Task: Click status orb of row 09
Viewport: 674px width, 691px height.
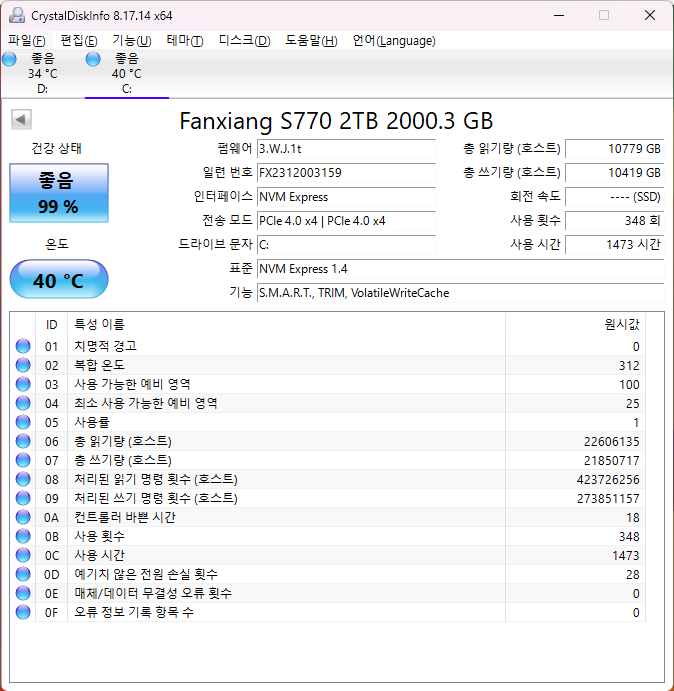Action: [x=23, y=498]
